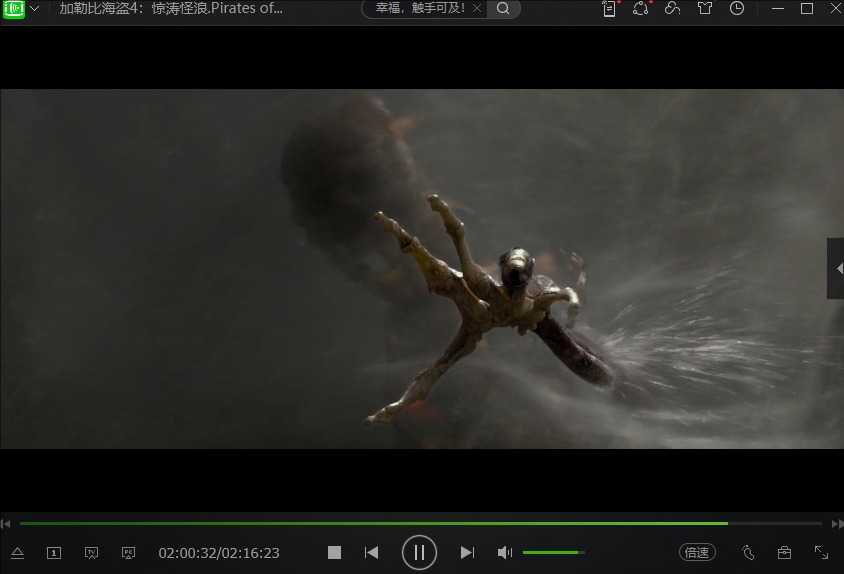This screenshot has height=574, width=844.
Task: Click the search magnifier icon
Action: 504,9
